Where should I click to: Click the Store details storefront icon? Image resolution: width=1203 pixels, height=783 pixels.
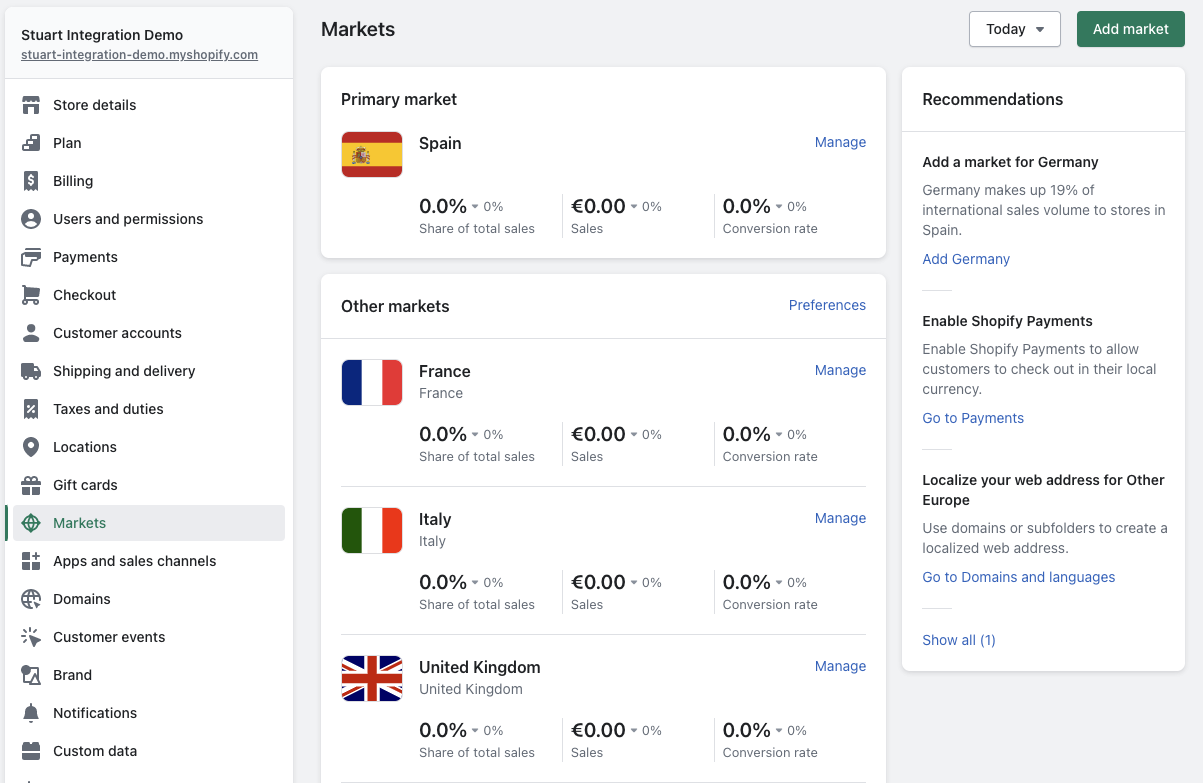(x=31, y=105)
